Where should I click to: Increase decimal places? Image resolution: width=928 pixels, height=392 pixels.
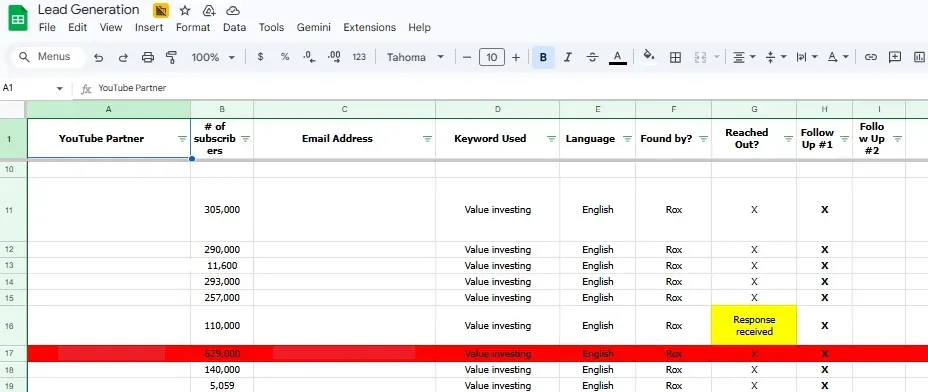pos(334,57)
